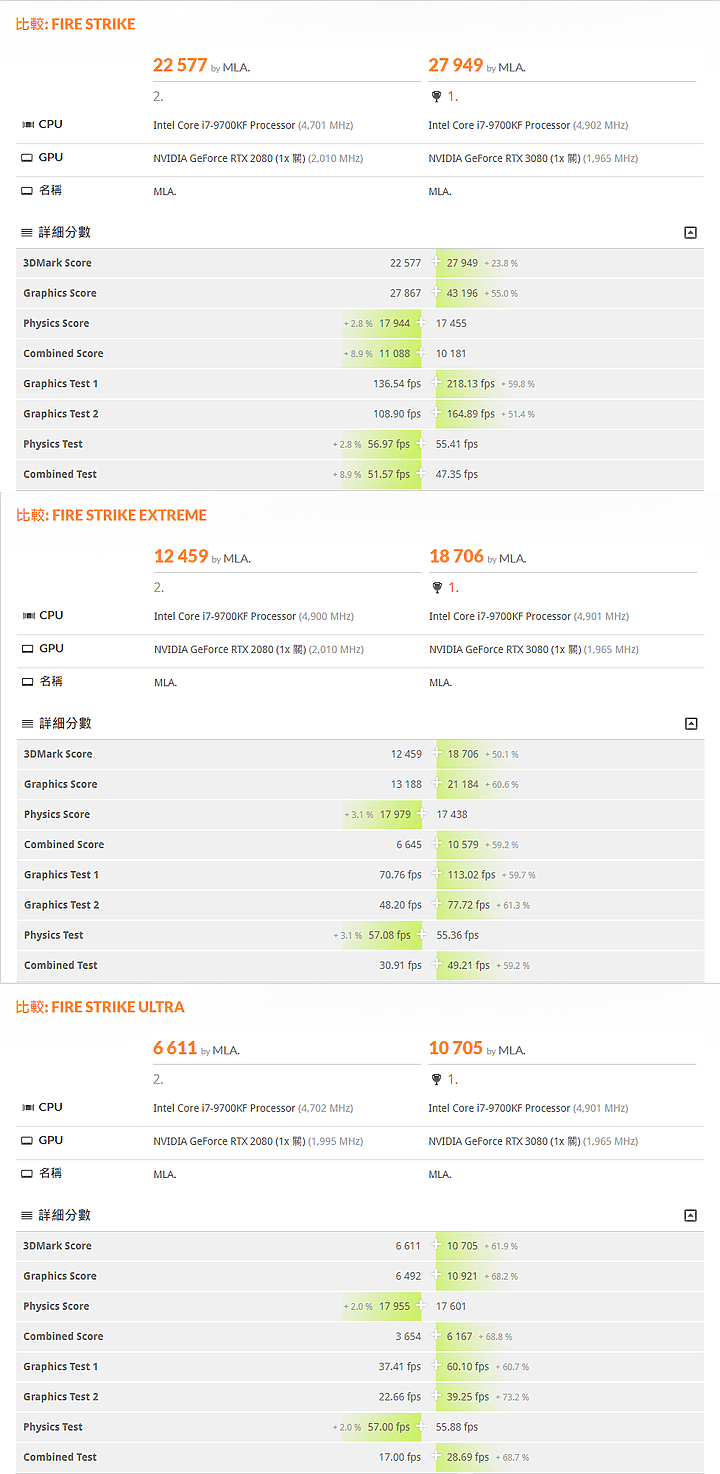Image resolution: width=720 pixels, height=1474 pixels.
Task: Click the 60.10 fps Graphics Test 1 value
Action: pos(468,1366)
